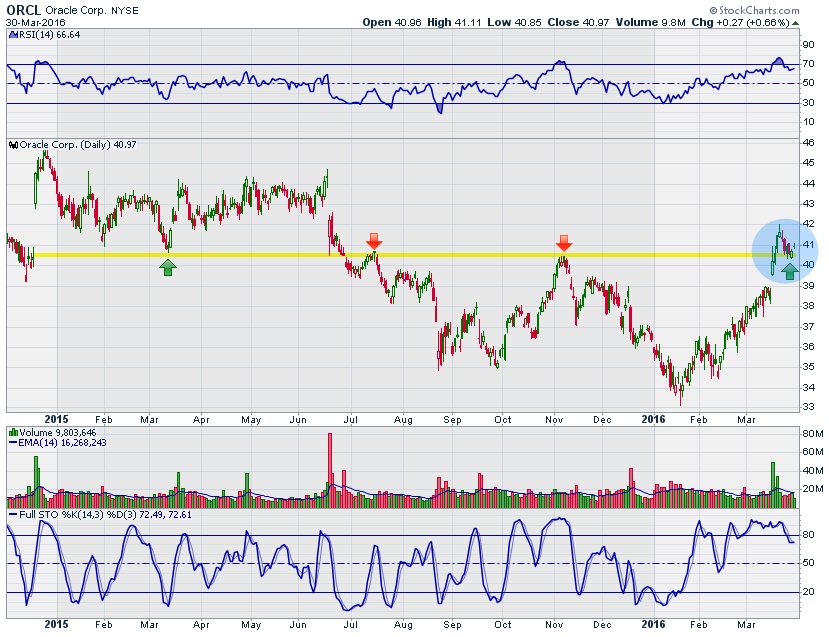This screenshot has width=829, height=637.
Task: Click the RSI(14) legend line icon
Action: click(x=13, y=35)
